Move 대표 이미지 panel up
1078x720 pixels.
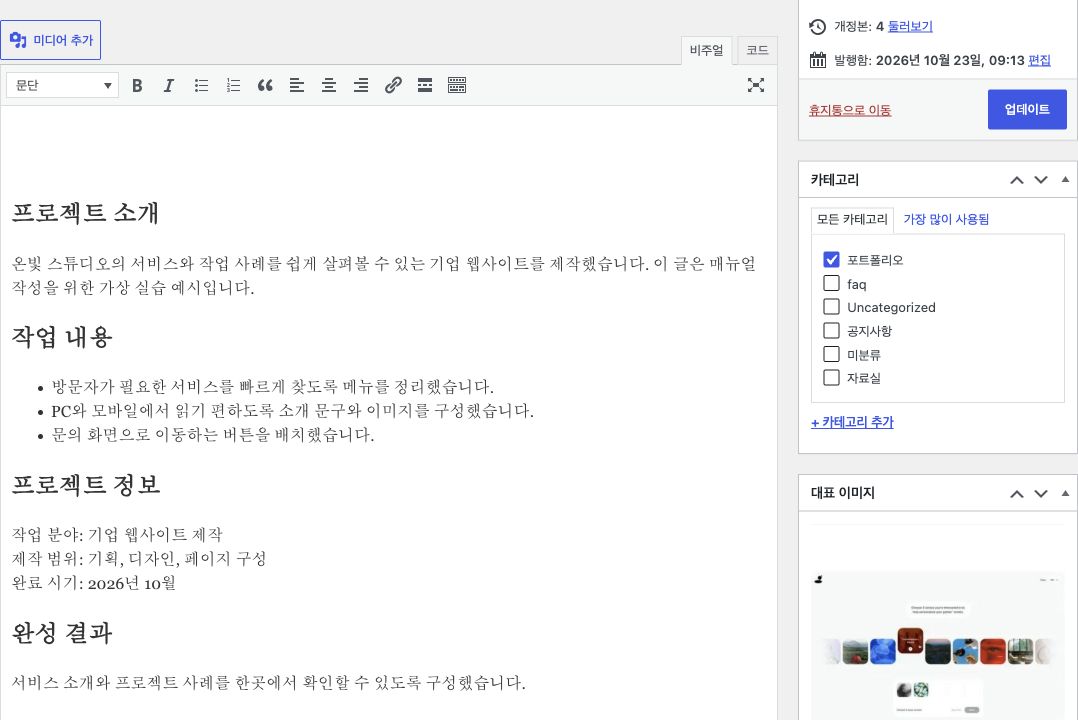[1017, 494]
